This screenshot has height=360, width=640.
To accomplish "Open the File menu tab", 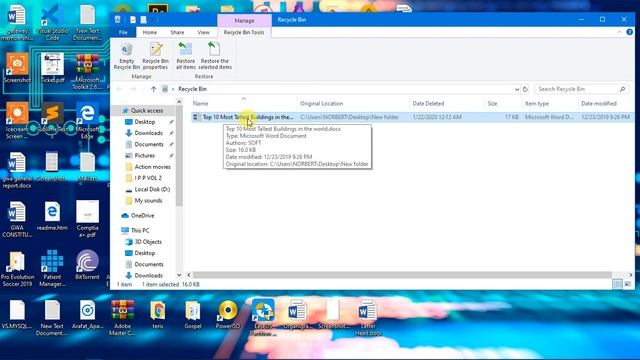I will click(123, 32).
